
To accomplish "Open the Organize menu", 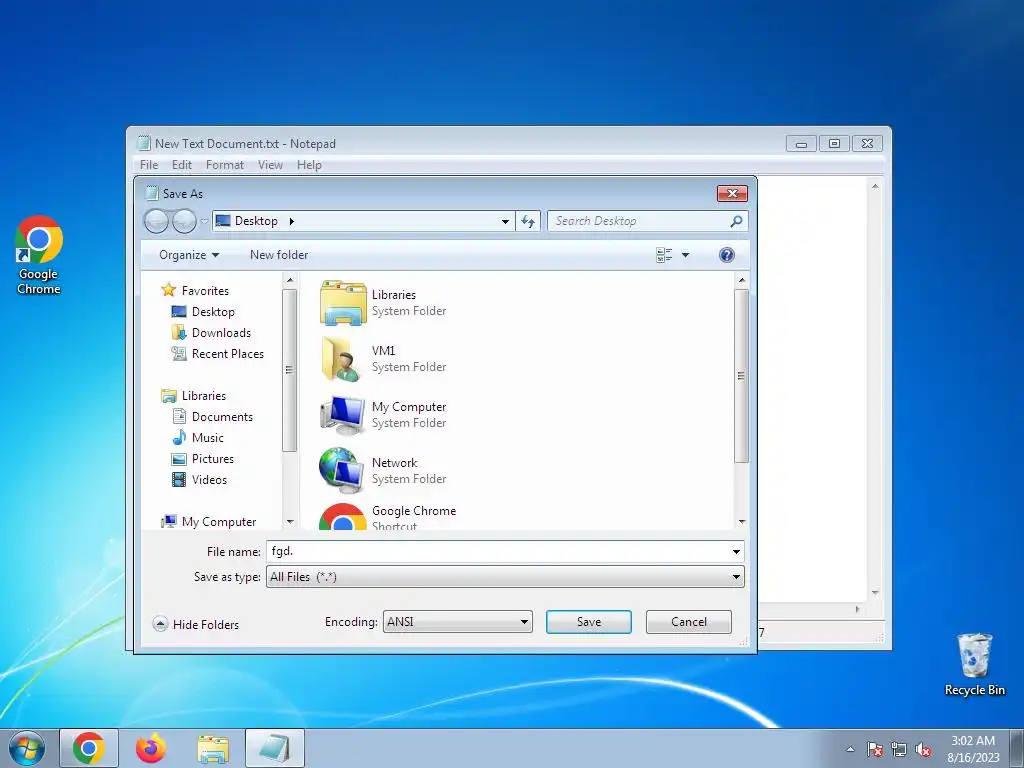I will [189, 255].
